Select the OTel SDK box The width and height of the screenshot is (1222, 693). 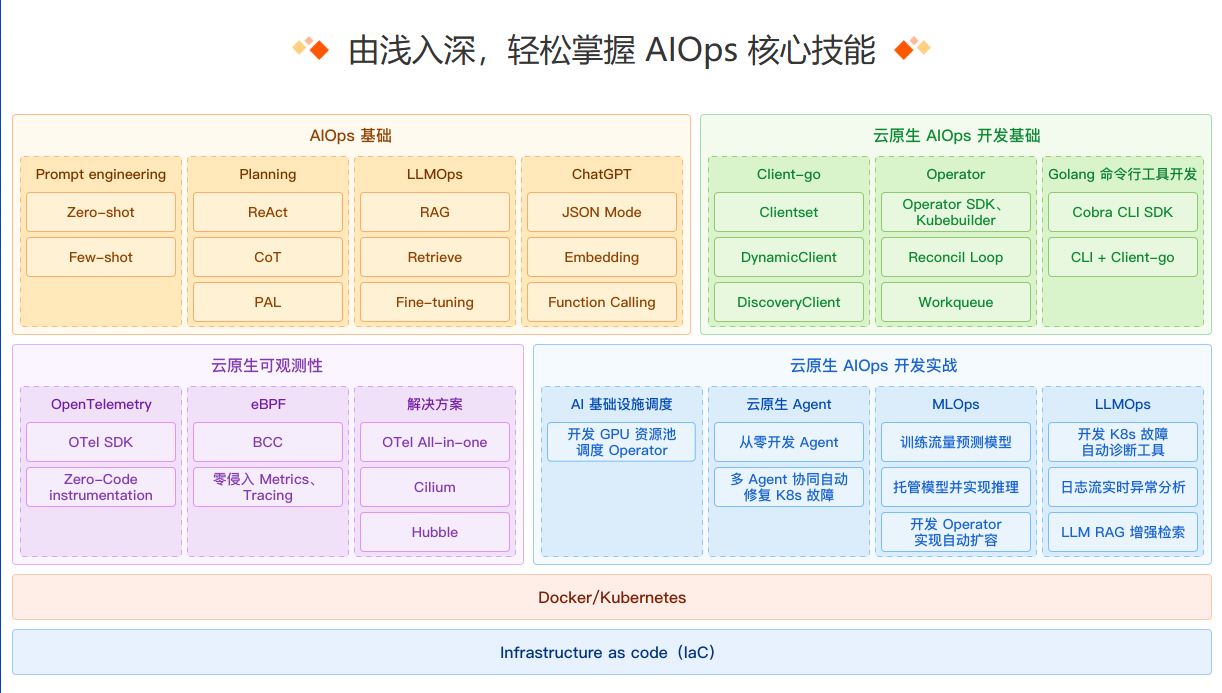point(101,442)
